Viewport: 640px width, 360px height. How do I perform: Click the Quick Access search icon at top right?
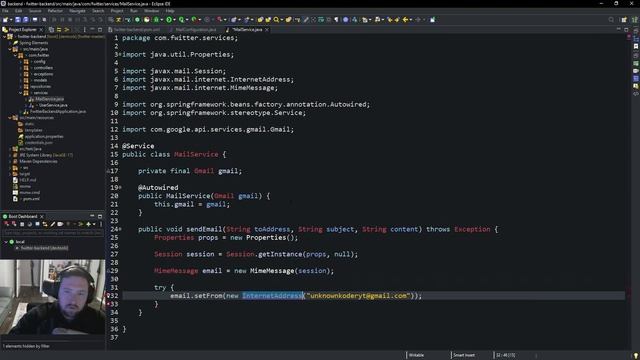tap(611, 20)
